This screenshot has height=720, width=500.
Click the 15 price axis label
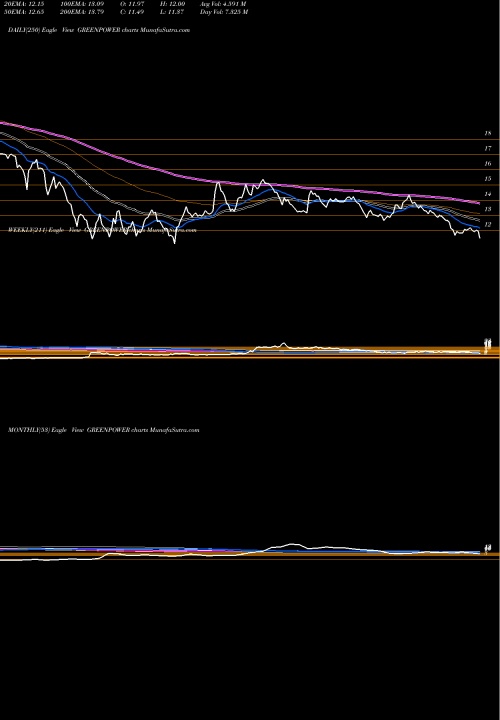coord(488,179)
